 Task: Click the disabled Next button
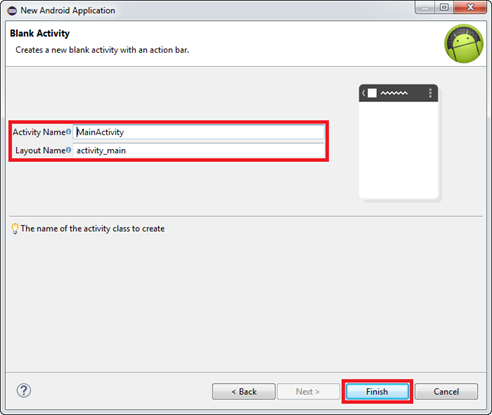coord(308,391)
